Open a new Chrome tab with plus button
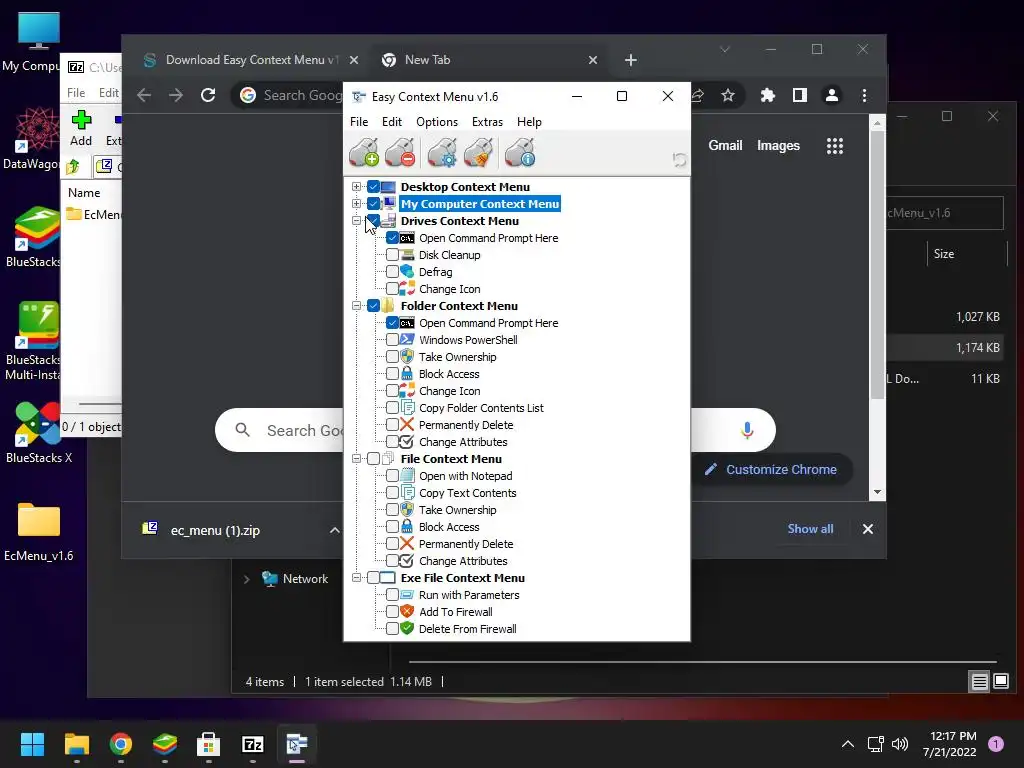The width and height of the screenshot is (1024, 768). click(x=630, y=60)
